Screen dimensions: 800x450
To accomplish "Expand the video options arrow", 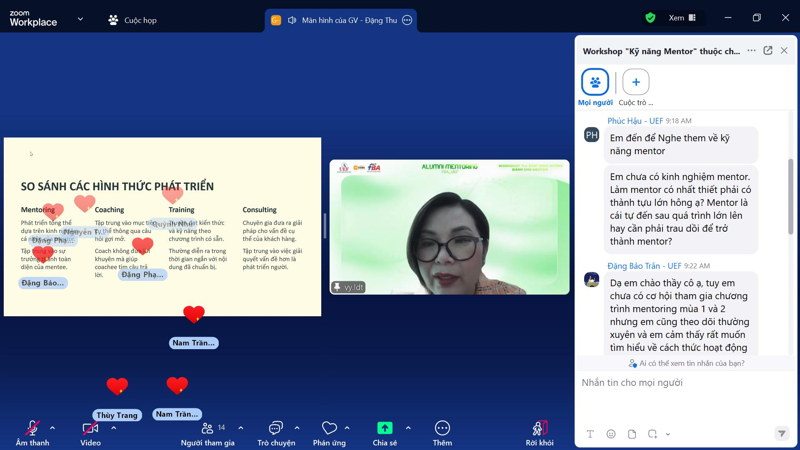I will click(x=113, y=428).
